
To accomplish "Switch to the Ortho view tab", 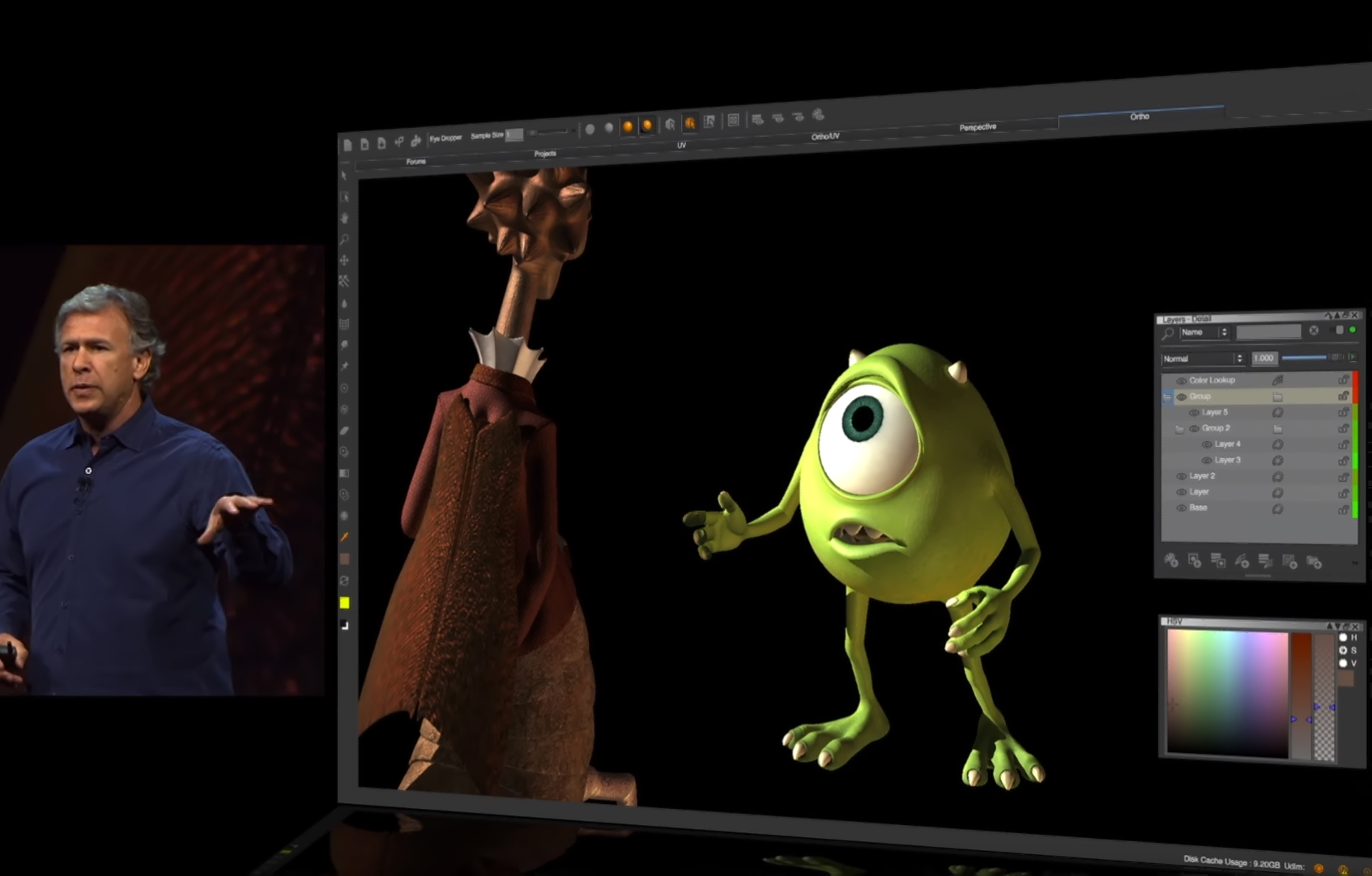I will coord(1140,117).
